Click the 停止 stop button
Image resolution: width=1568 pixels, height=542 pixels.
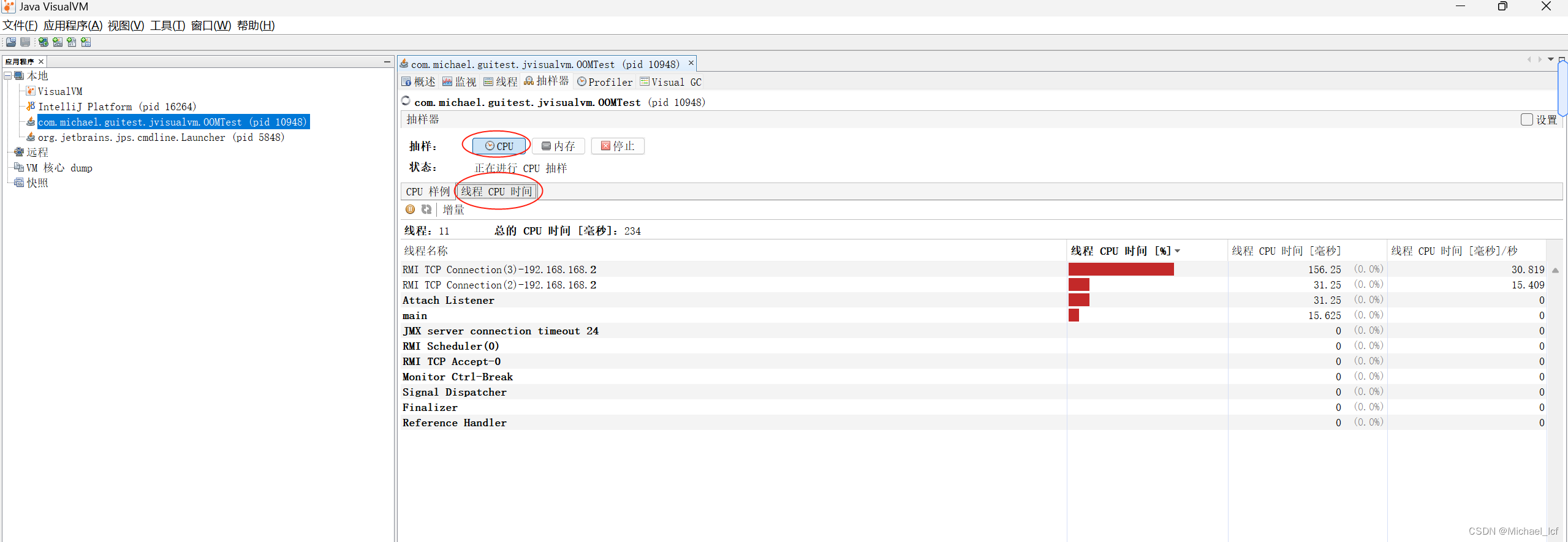click(x=618, y=146)
